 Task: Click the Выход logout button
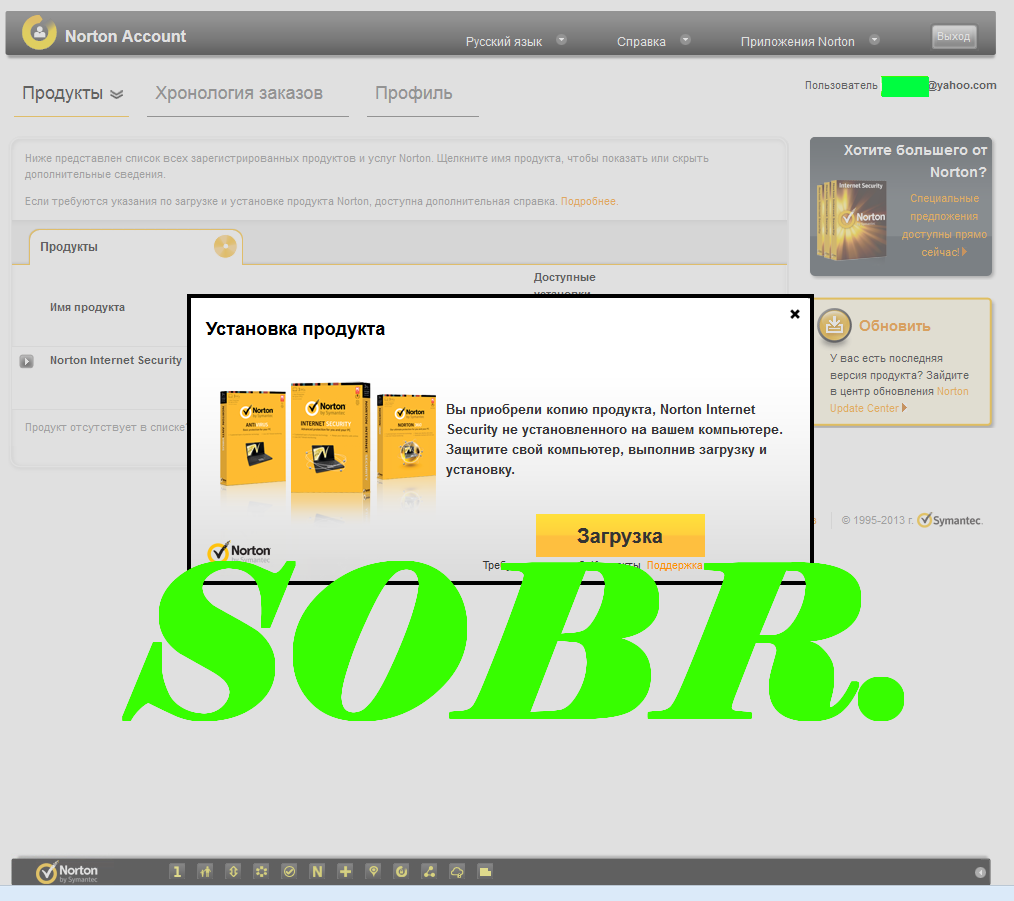tap(953, 37)
